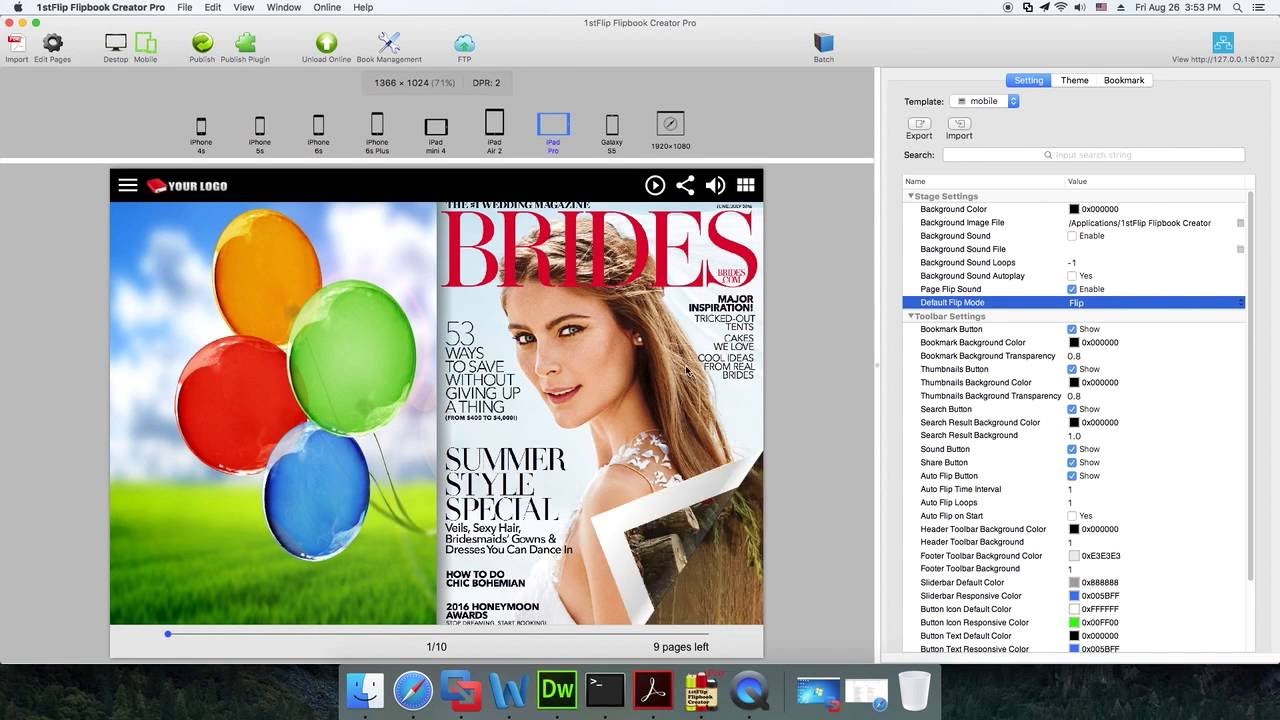1280x720 pixels.
Task: Open the Window menu
Action: point(284,7)
